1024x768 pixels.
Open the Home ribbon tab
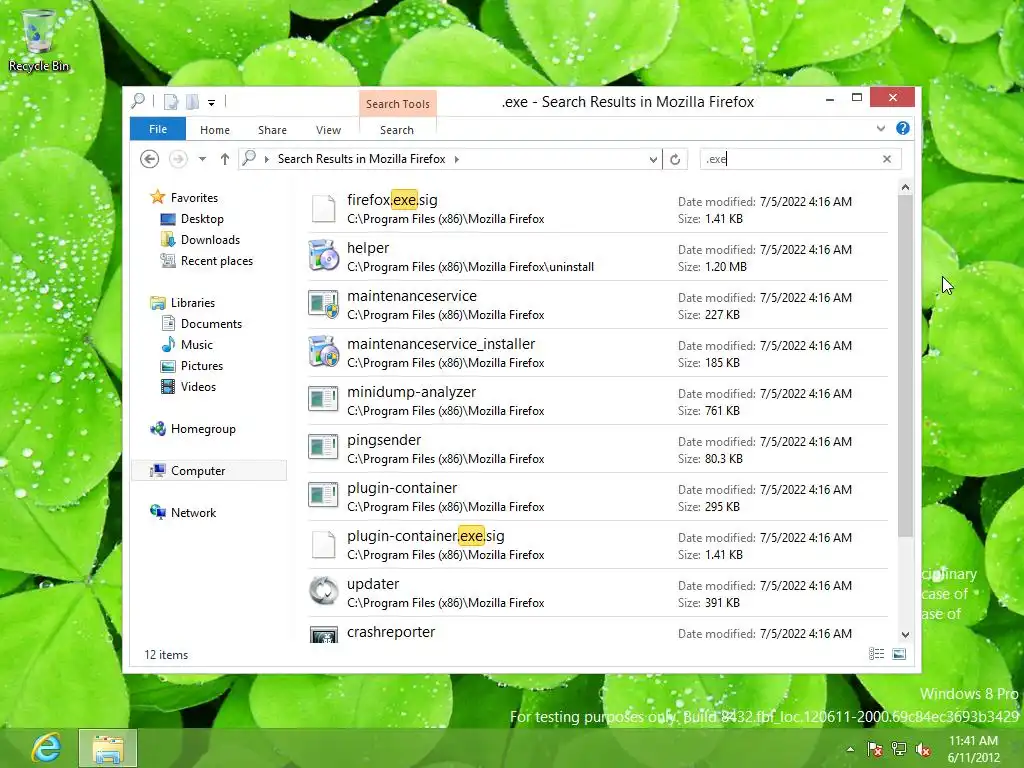(x=215, y=130)
